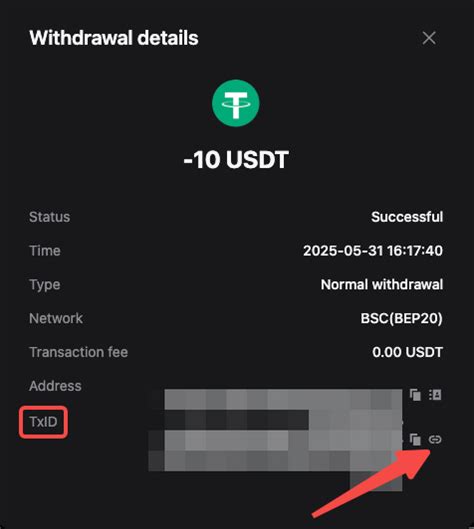
Task: Click the Time label
Action: 45,251
